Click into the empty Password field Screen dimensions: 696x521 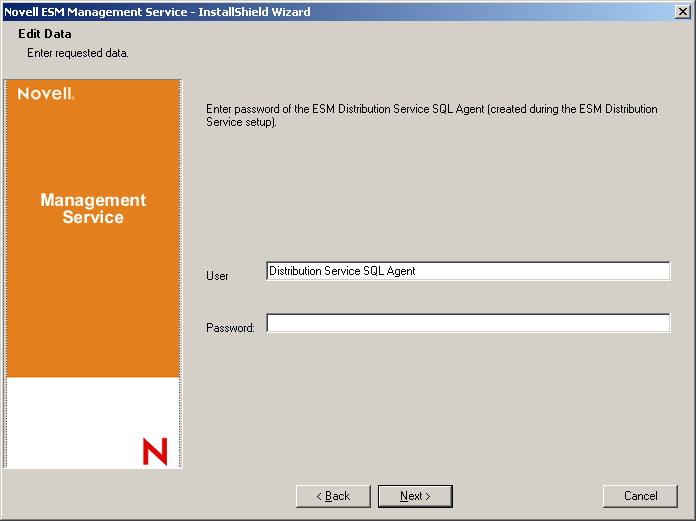tap(468, 323)
